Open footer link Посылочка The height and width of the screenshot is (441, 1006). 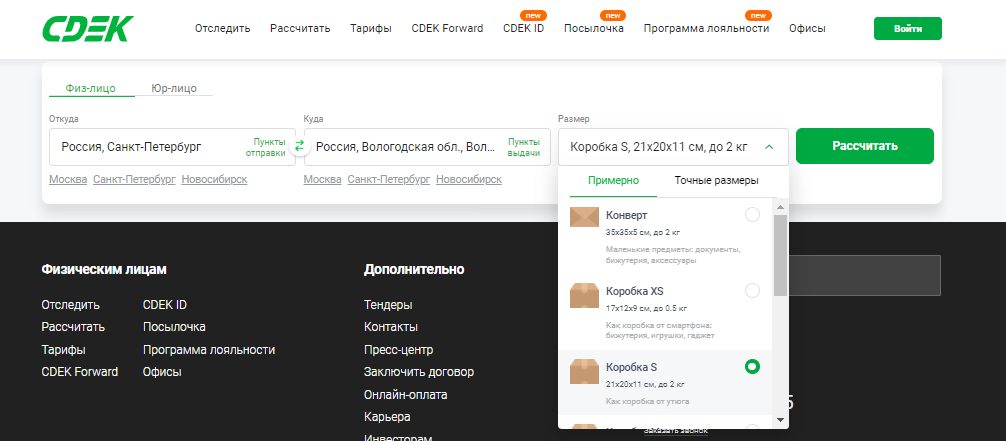[175, 327]
